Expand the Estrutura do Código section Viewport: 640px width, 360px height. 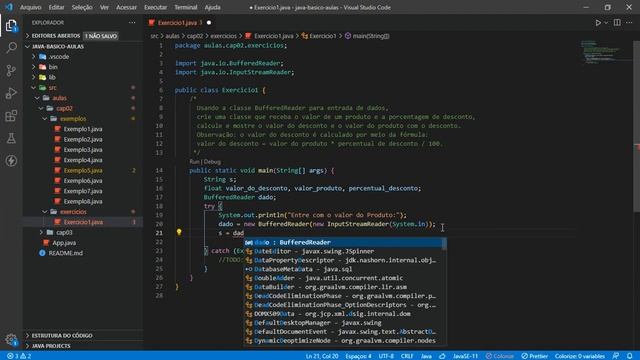(x=62, y=336)
